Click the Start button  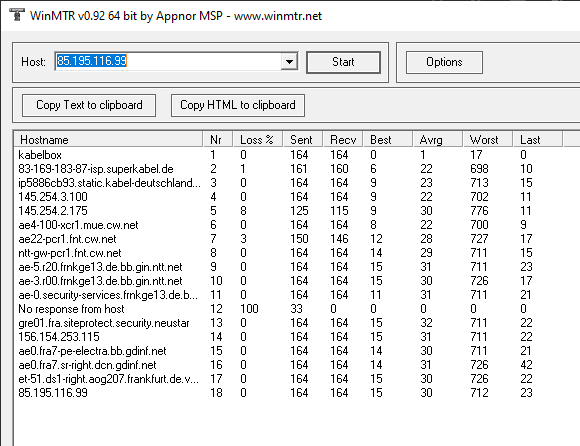343,62
